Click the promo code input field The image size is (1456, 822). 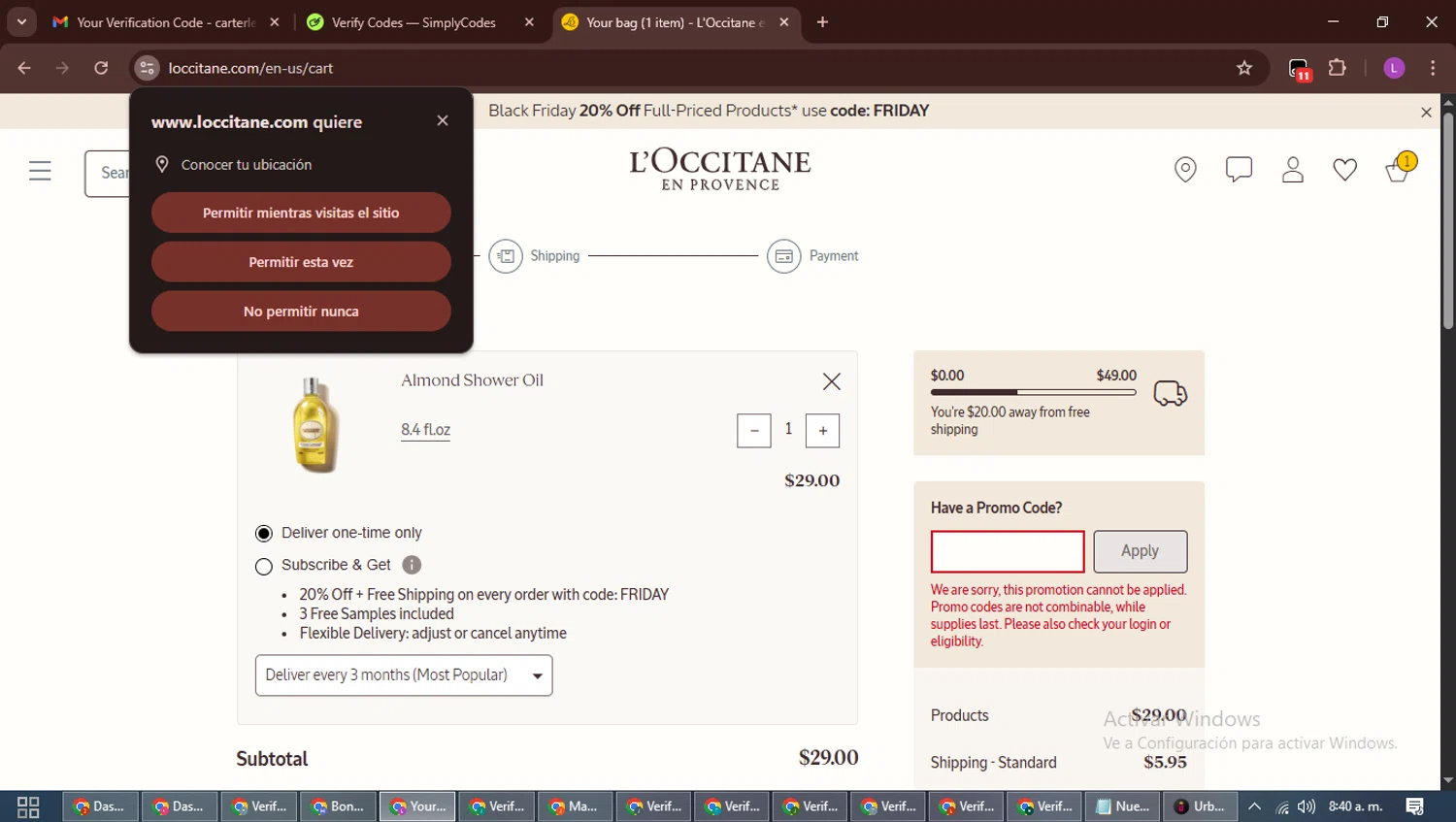click(1008, 551)
